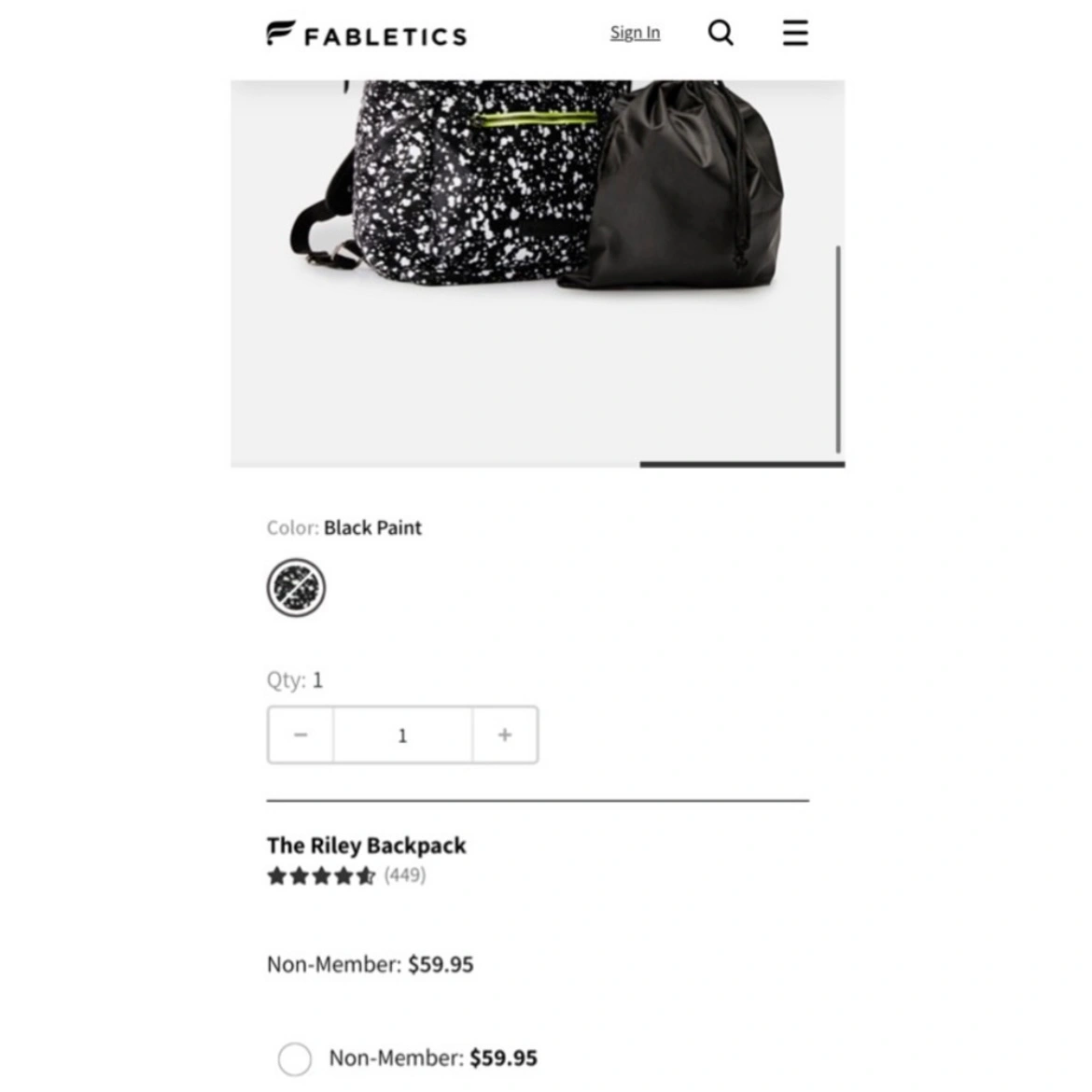
Task: Open the hamburger menu icon
Action: [795, 33]
